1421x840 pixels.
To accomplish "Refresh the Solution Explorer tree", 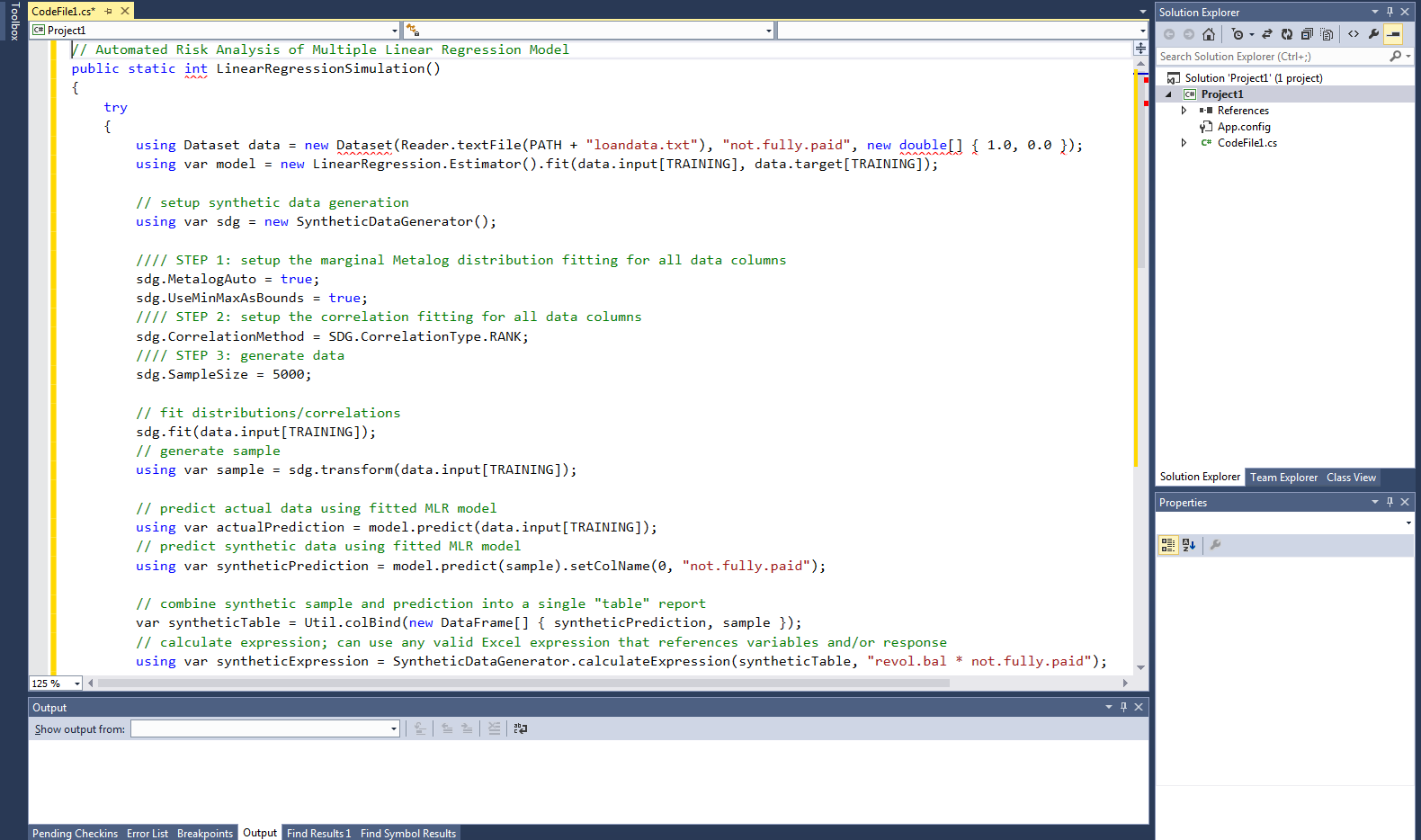I will click(1287, 34).
